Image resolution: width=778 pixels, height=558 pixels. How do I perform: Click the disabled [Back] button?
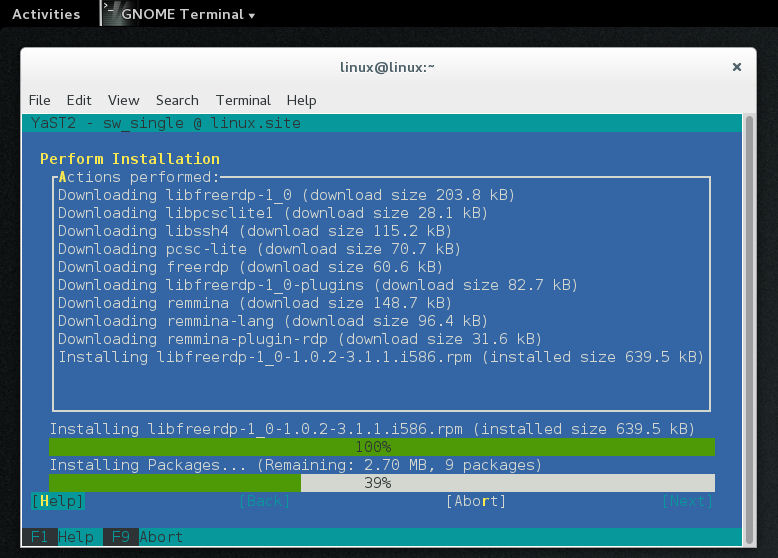pos(264,501)
